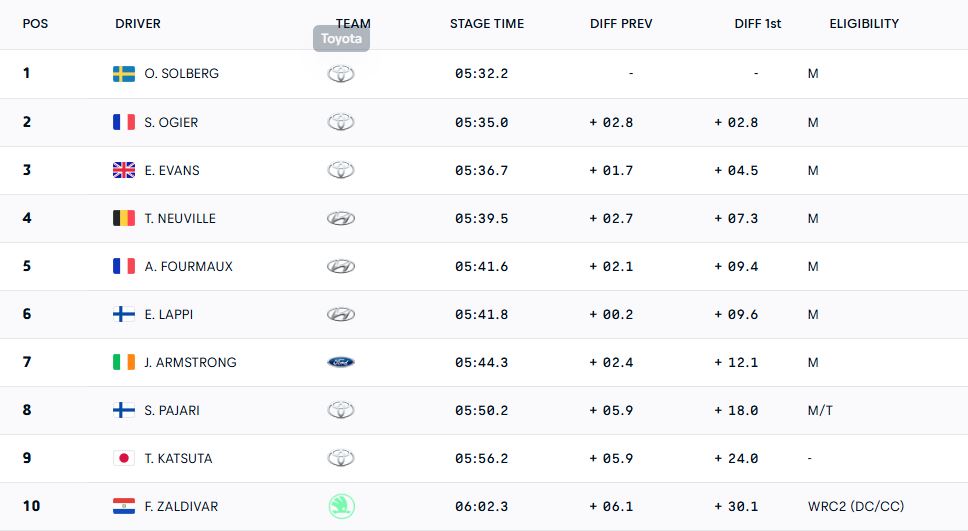Click the Swedish flag beside O. Solberg
Image resolution: width=968 pixels, height=531 pixels.
[x=124, y=74]
